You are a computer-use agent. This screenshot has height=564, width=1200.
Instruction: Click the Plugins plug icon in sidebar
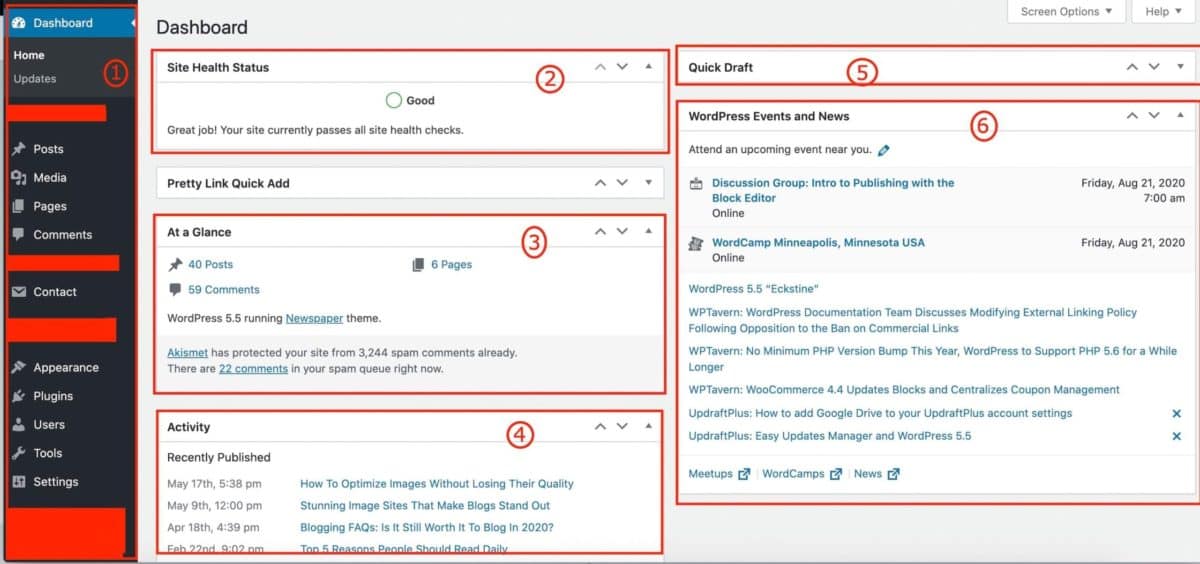click(19, 396)
